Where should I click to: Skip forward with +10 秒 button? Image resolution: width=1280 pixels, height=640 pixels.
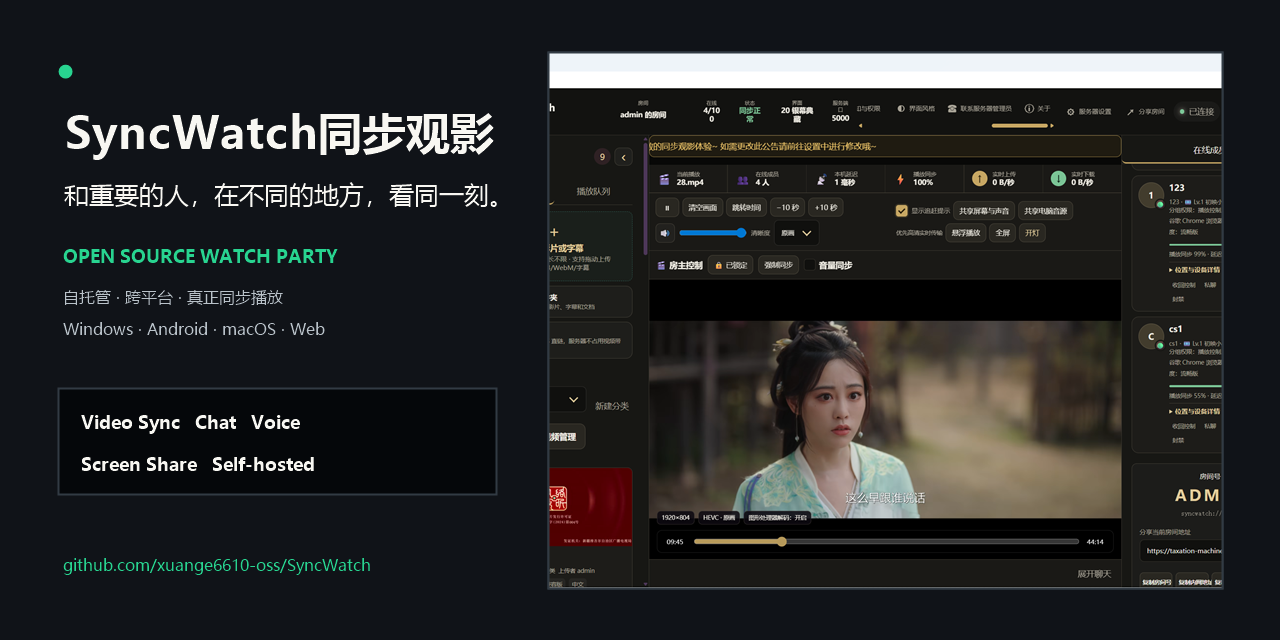(x=826, y=208)
